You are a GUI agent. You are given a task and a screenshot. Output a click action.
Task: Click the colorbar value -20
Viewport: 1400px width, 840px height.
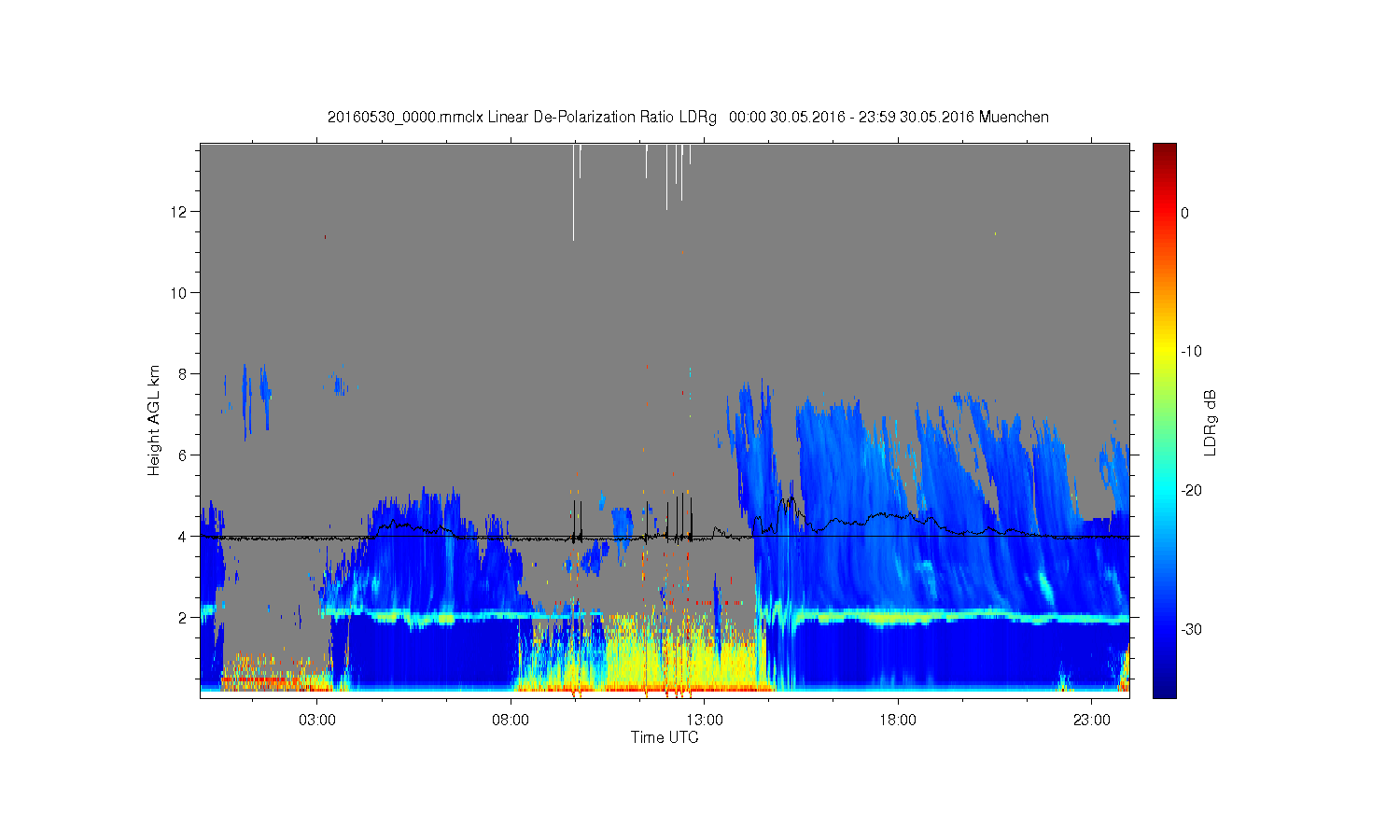point(1191,491)
